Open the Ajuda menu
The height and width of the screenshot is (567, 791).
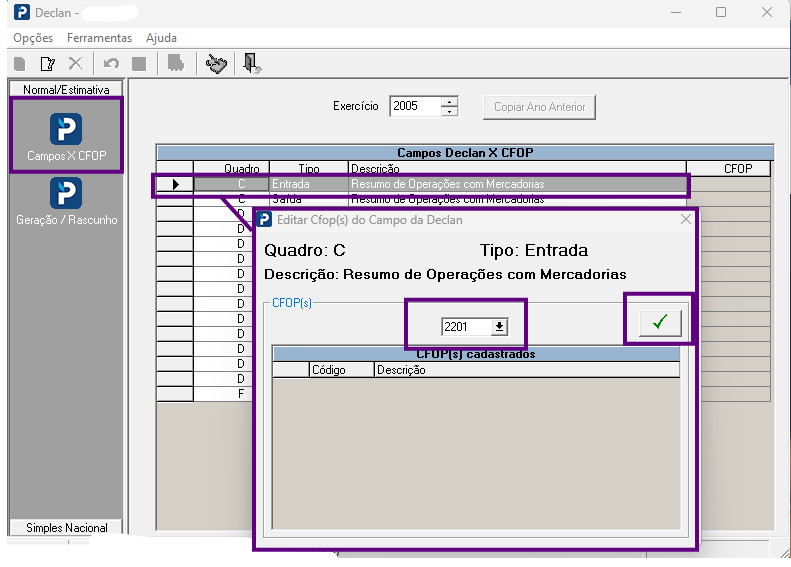pyautogui.click(x=161, y=38)
